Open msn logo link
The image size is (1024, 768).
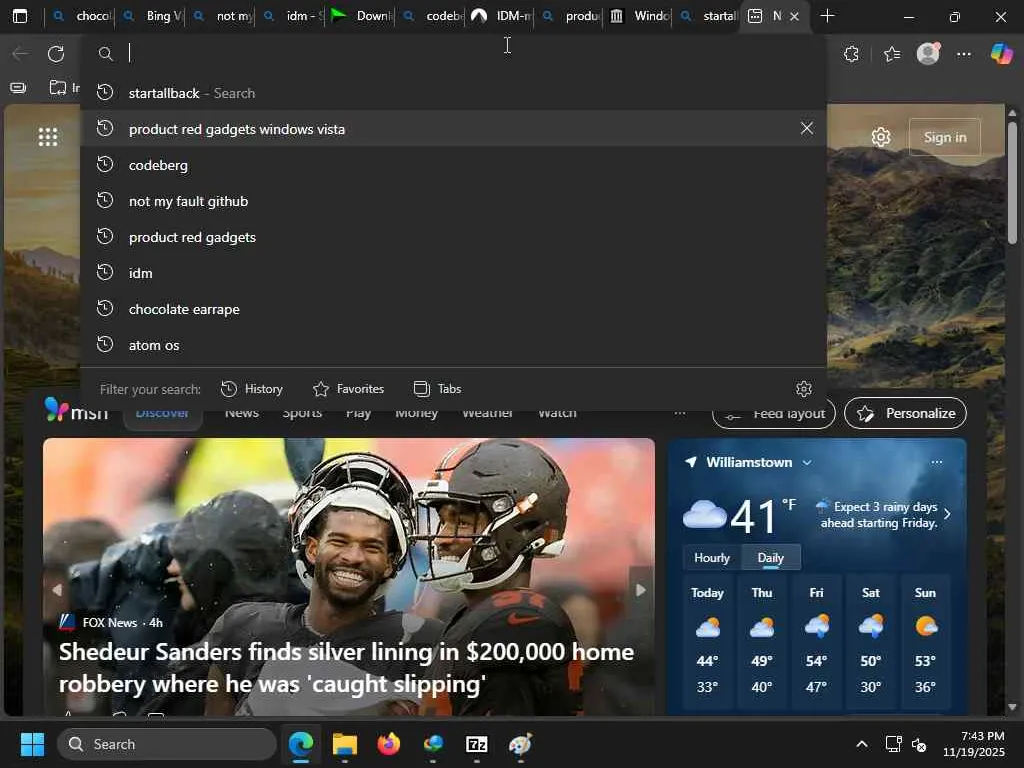[76, 411]
